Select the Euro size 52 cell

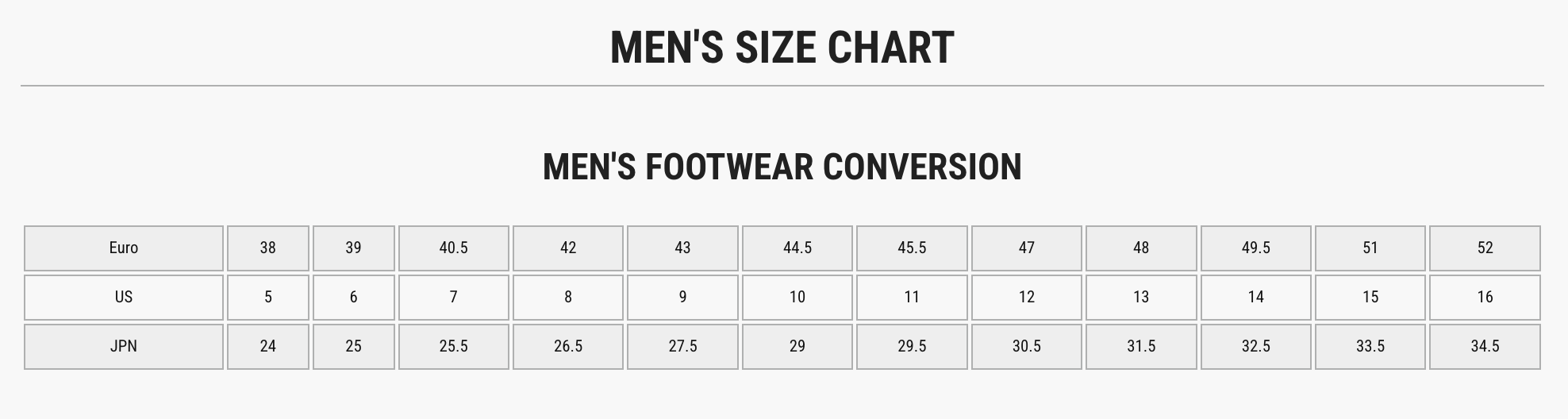pos(1485,248)
